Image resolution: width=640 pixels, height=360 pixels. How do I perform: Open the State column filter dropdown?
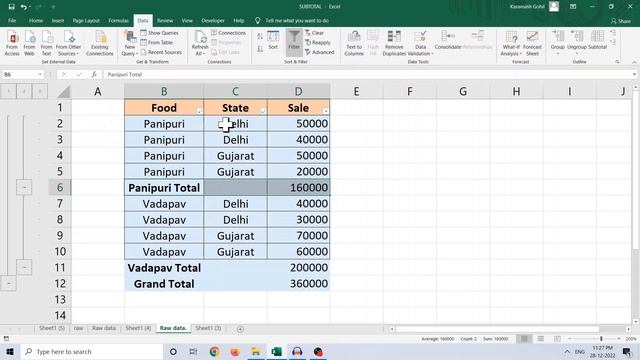[x=263, y=111]
